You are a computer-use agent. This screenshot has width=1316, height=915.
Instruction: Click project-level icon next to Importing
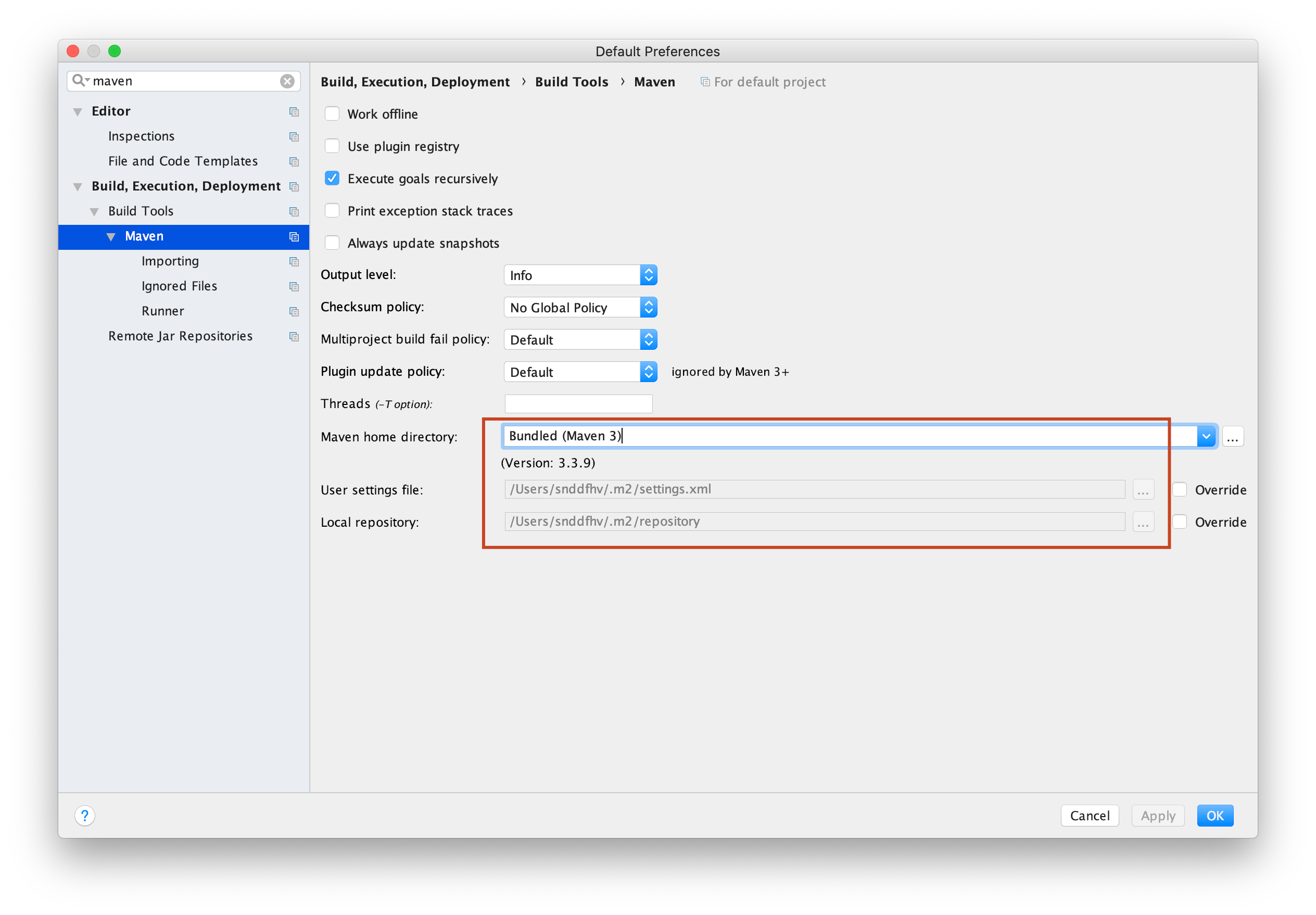(294, 261)
